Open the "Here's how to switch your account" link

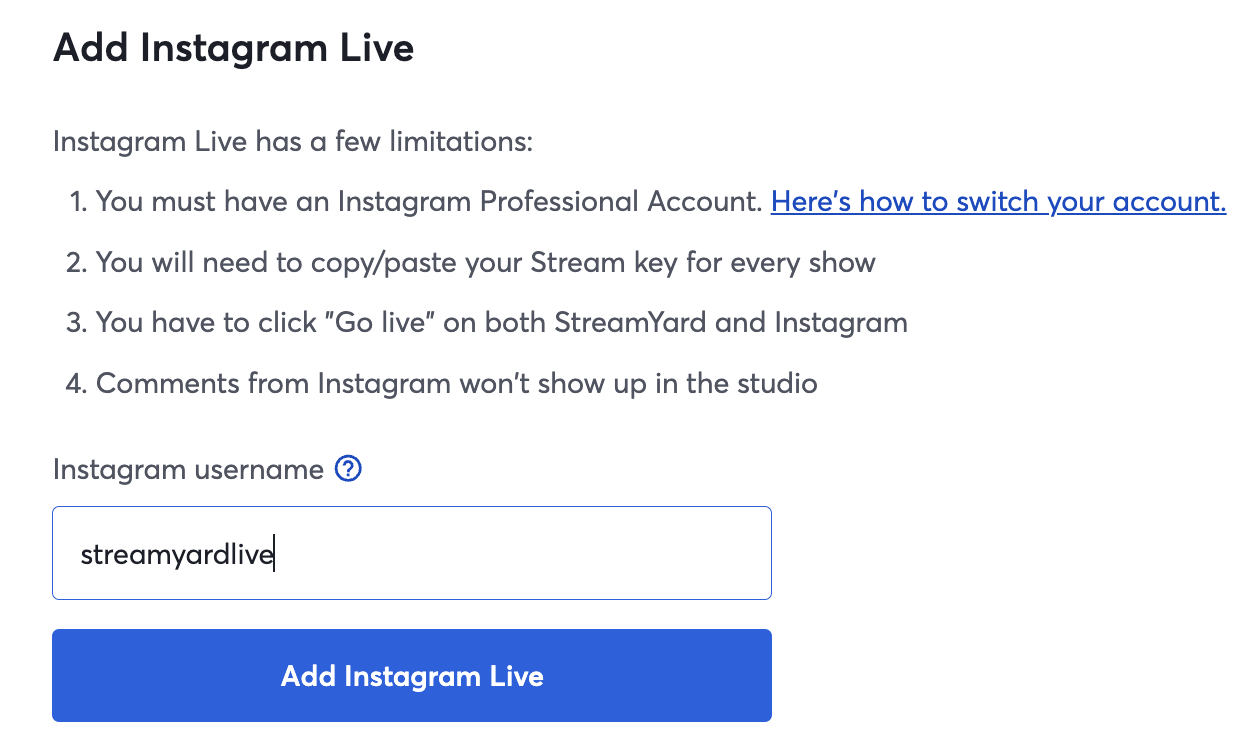(998, 202)
